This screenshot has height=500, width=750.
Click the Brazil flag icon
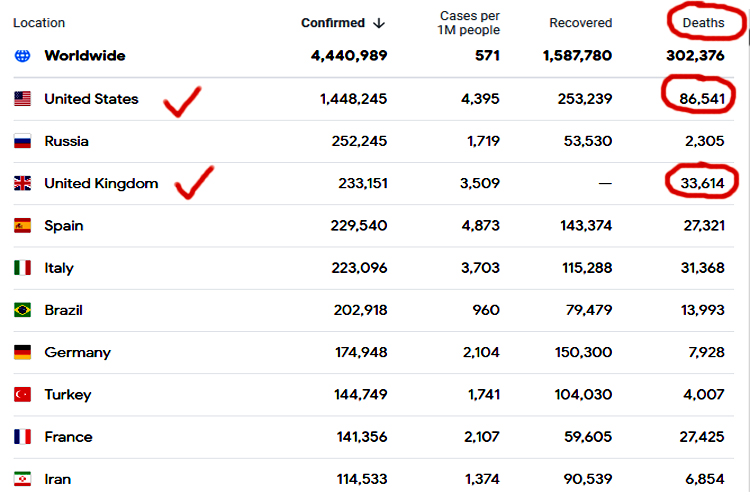(22, 310)
